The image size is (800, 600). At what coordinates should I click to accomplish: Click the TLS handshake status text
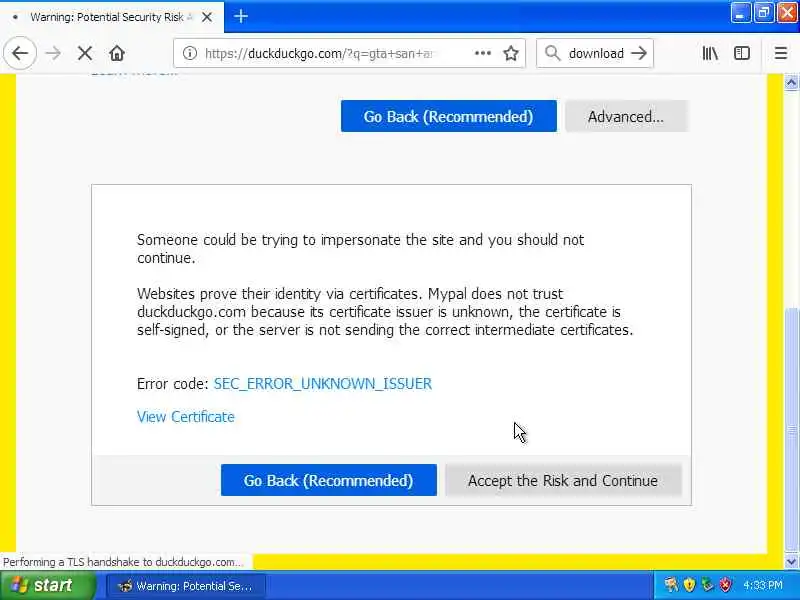(x=122, y=562)
